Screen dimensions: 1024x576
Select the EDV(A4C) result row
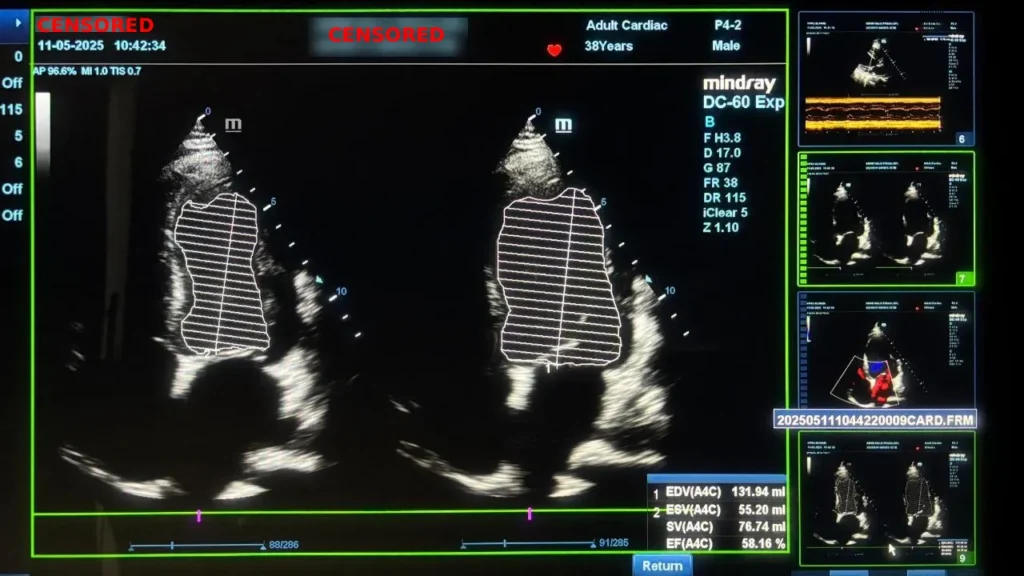pyautogui.click(x=718, y=493)
